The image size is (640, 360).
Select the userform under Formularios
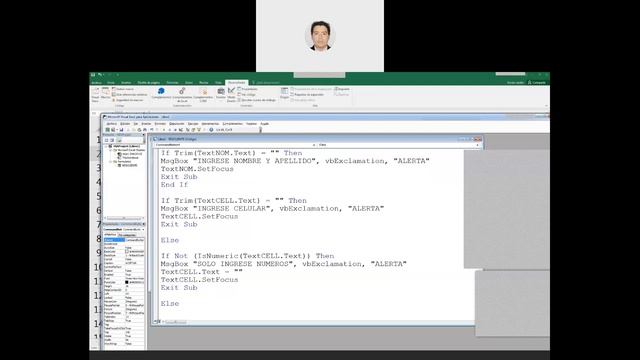click(x=129, y=165)
